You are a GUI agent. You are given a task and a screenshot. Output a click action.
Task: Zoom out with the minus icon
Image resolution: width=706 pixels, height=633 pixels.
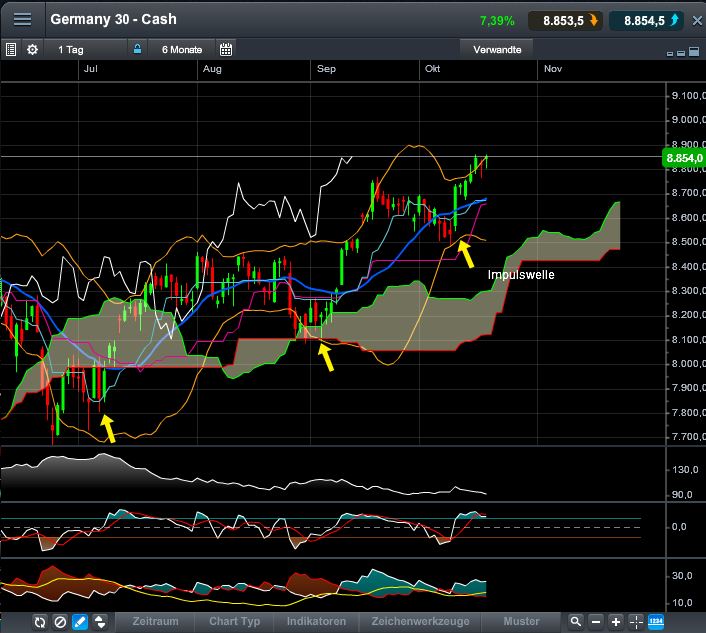click(x=596, y=622)
